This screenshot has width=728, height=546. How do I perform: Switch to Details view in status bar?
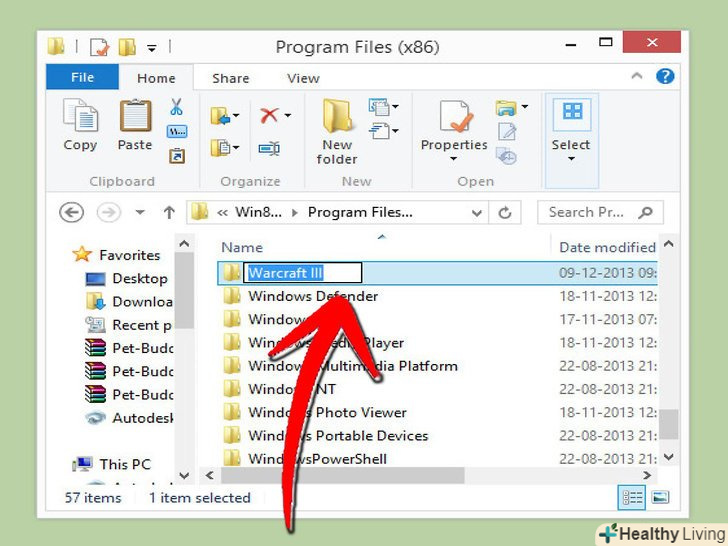(x=632, y=498)
